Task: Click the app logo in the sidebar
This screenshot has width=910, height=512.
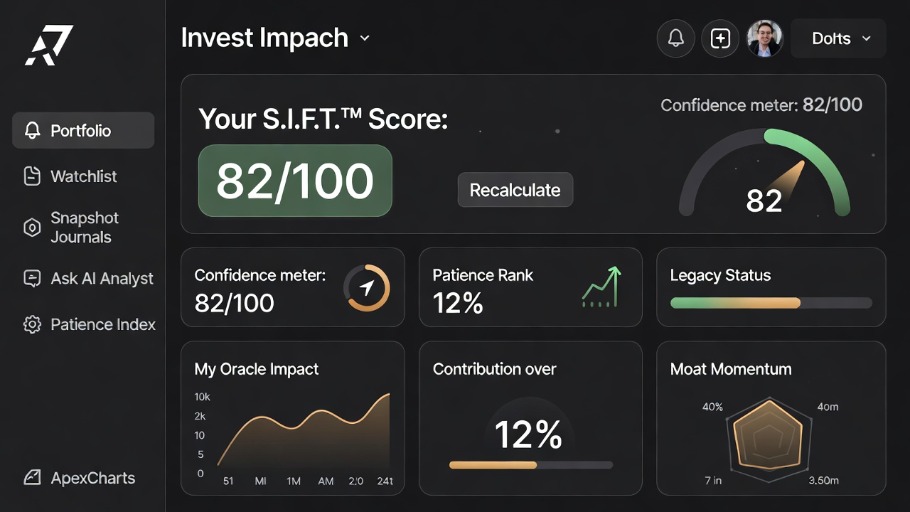Action: pyautogui.click(x=49, y=45)
